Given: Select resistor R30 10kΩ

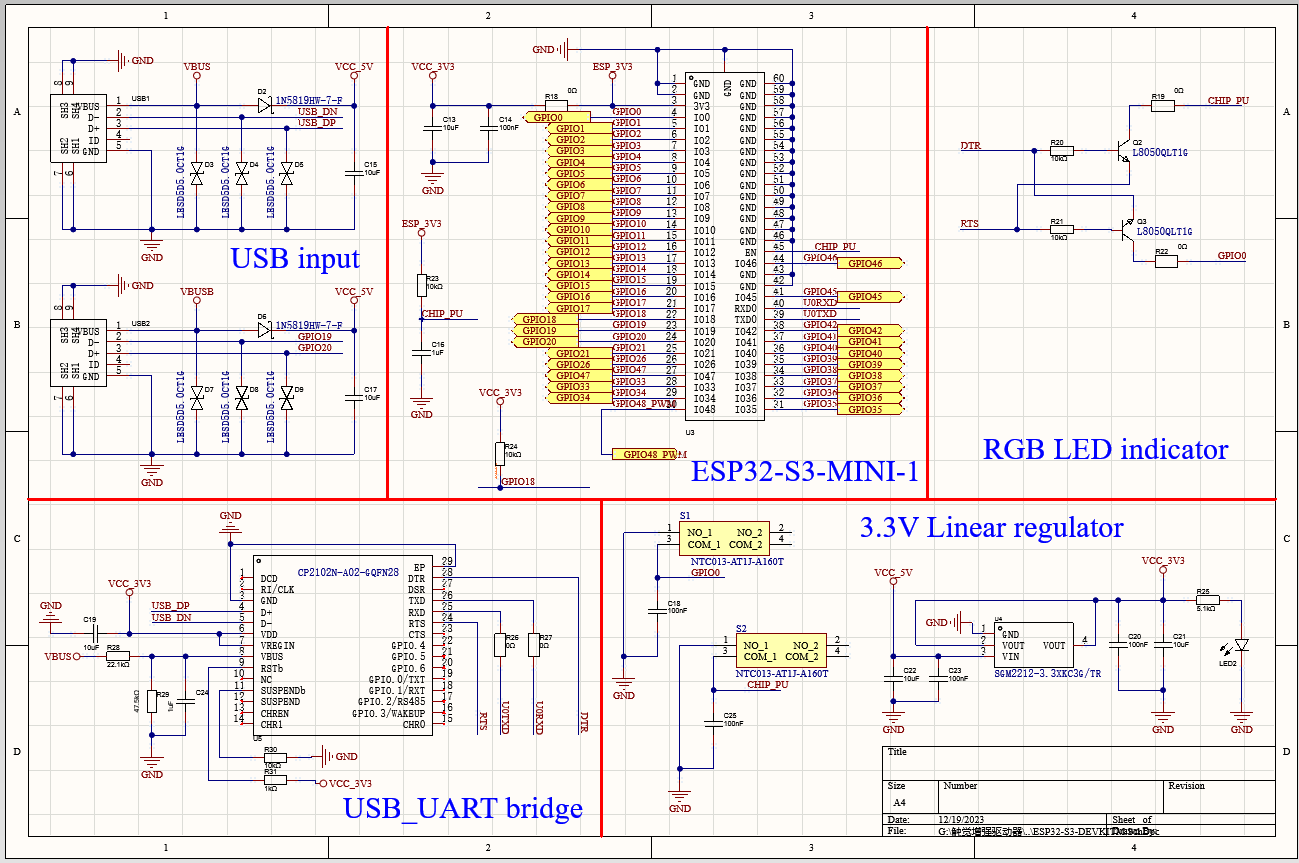Looking at the screenshot, I should point(274,757).
